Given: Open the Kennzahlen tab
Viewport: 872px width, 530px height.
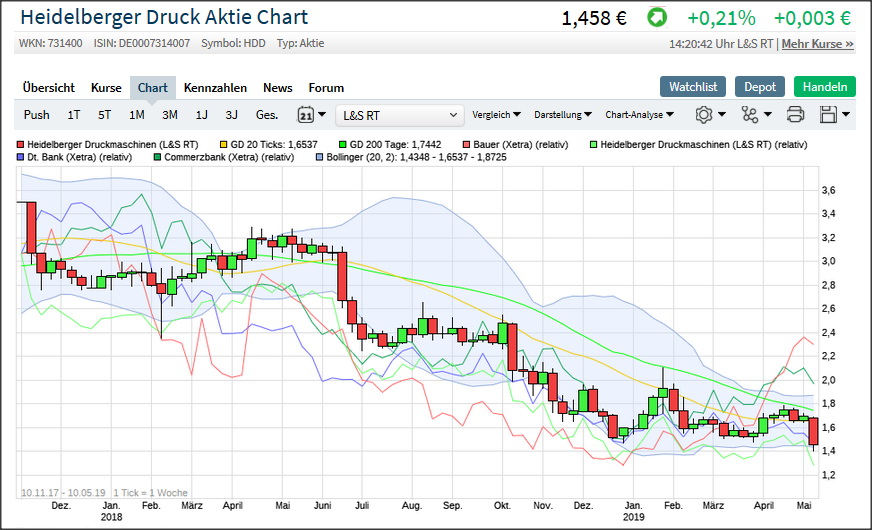Looking at the screenshot, I should pos(215,88).
